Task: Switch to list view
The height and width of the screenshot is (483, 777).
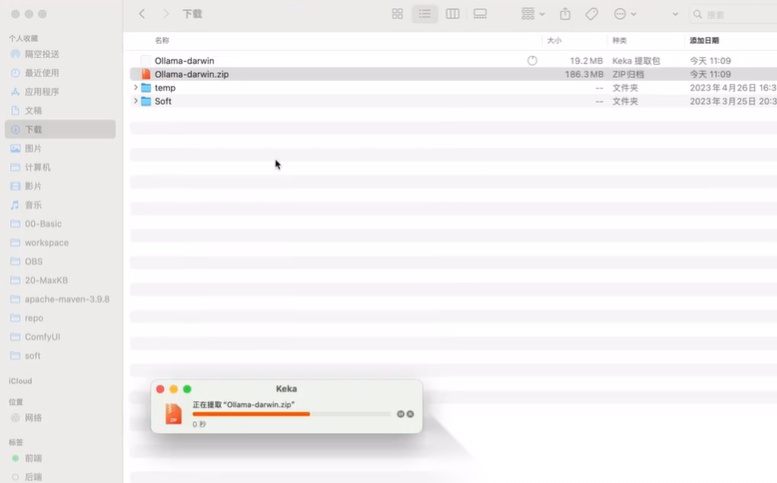Action: (x=425, y=14)
